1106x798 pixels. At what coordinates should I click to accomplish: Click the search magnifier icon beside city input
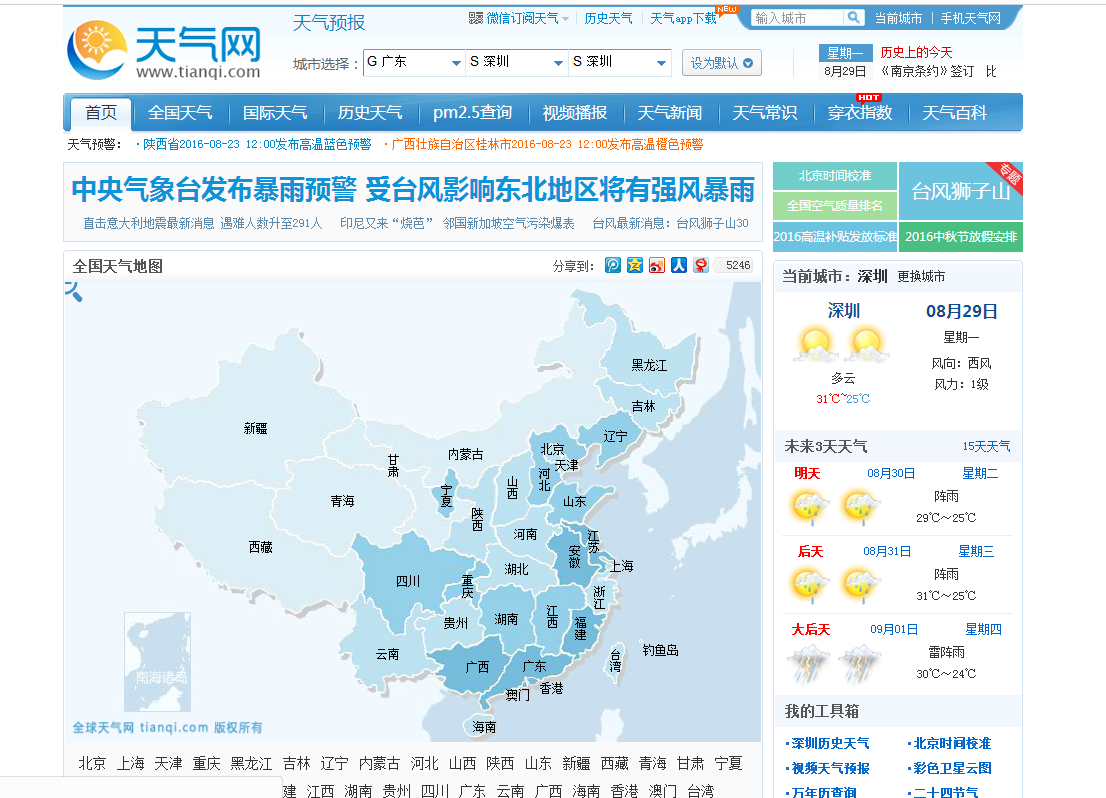(x=853, y=18)
